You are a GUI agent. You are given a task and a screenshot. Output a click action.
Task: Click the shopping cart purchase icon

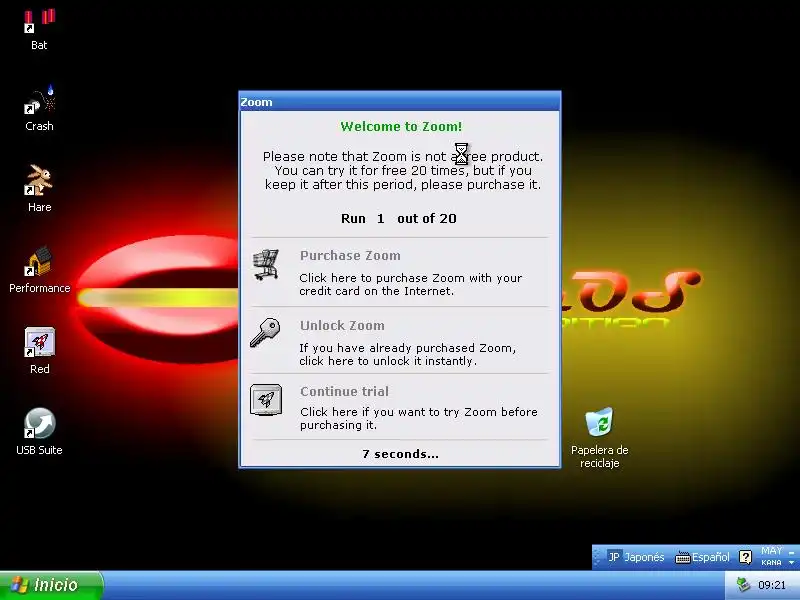pyautogui.click(x=266, y=264)
